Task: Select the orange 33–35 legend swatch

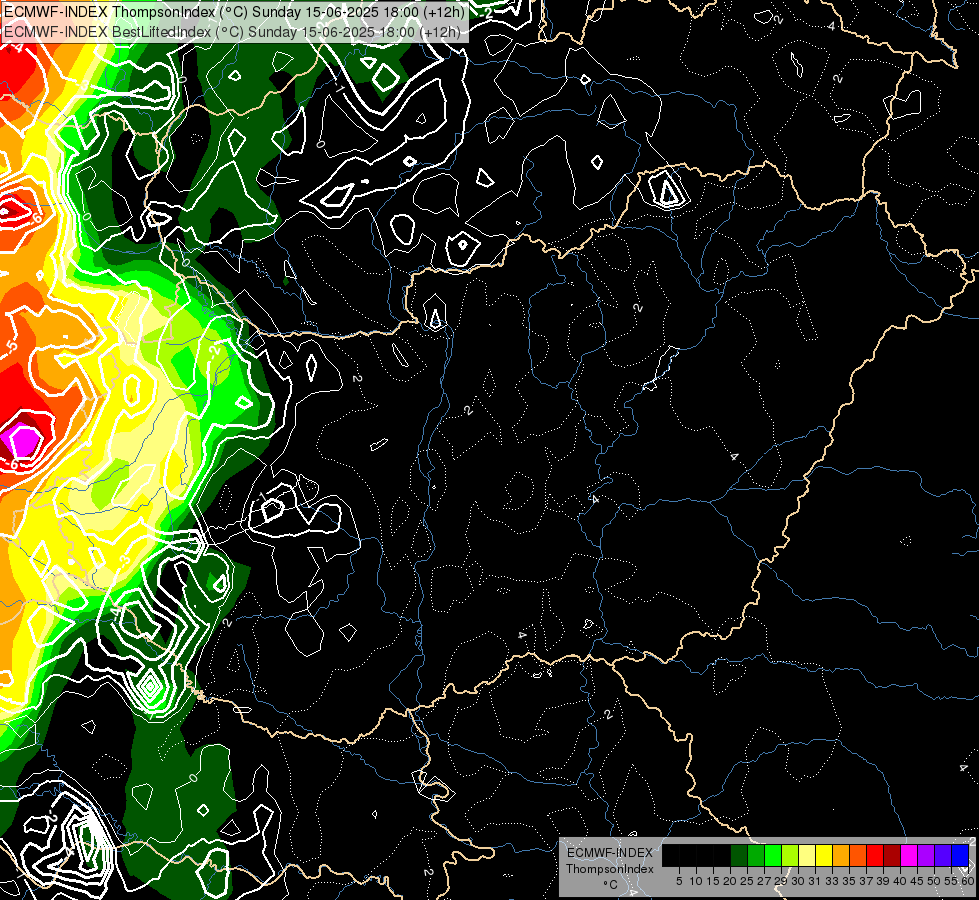Action: tap(841, 856)
